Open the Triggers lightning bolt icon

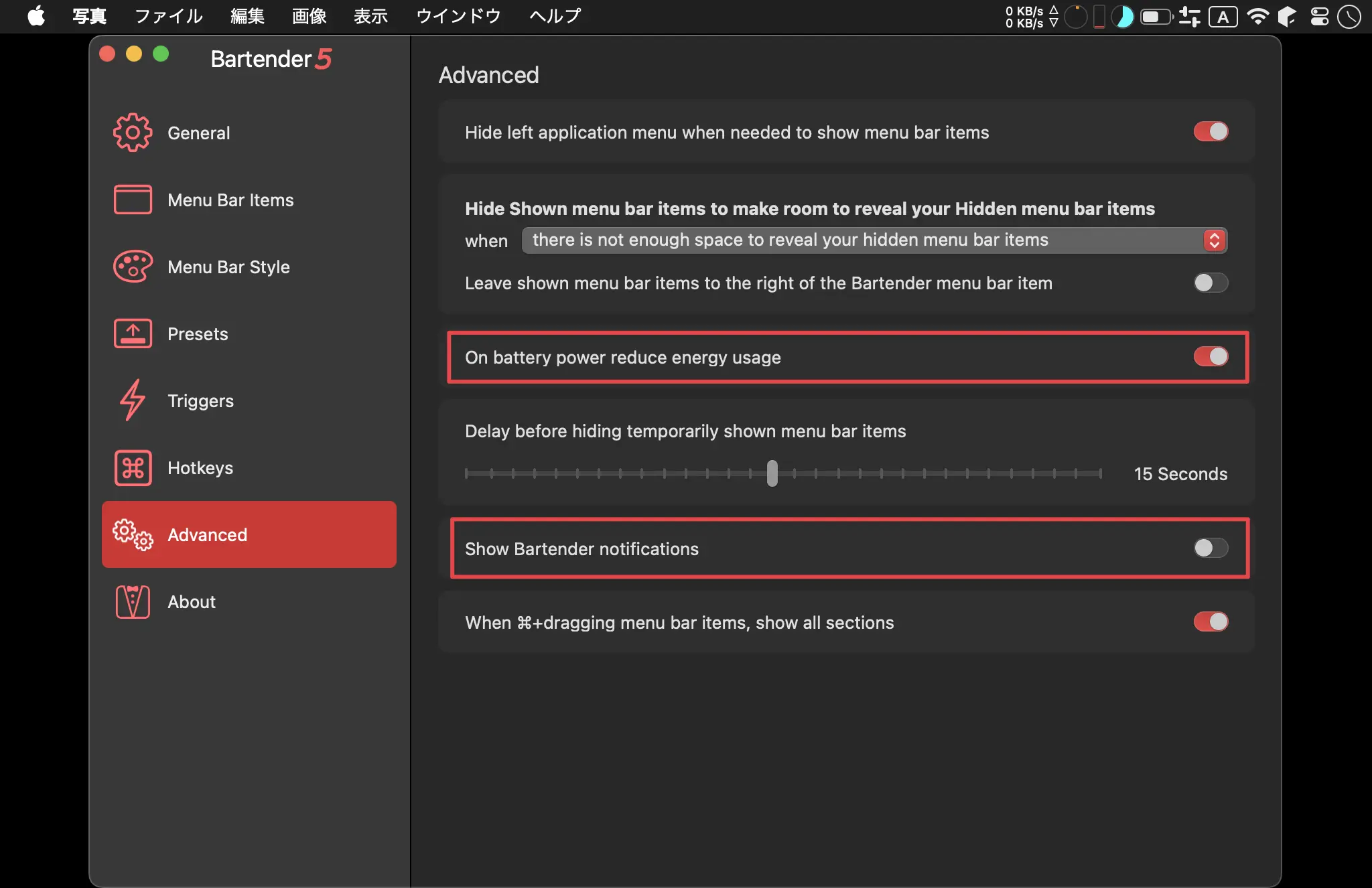133,400
